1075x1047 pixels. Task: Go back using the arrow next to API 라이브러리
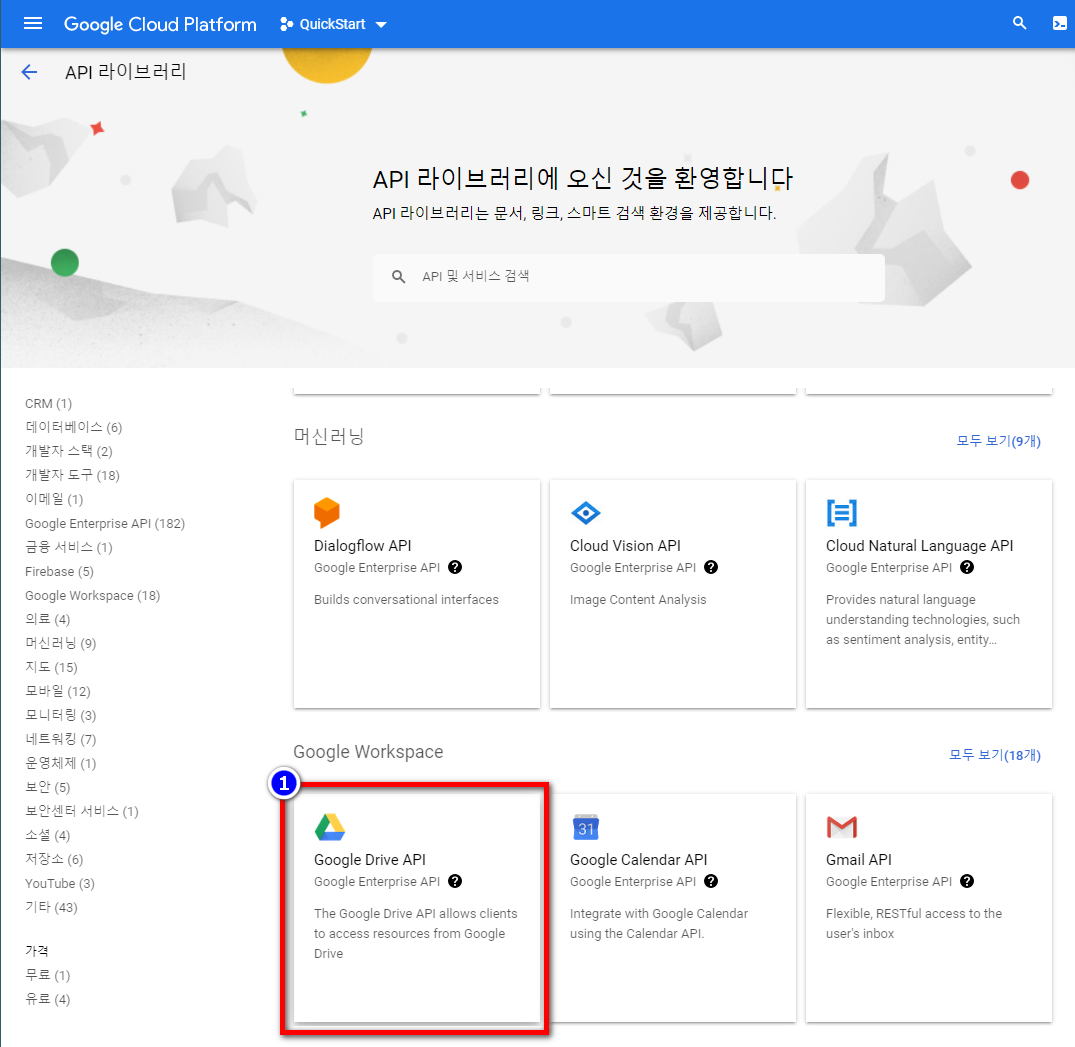pyautogui.click(x=29, y=72)
